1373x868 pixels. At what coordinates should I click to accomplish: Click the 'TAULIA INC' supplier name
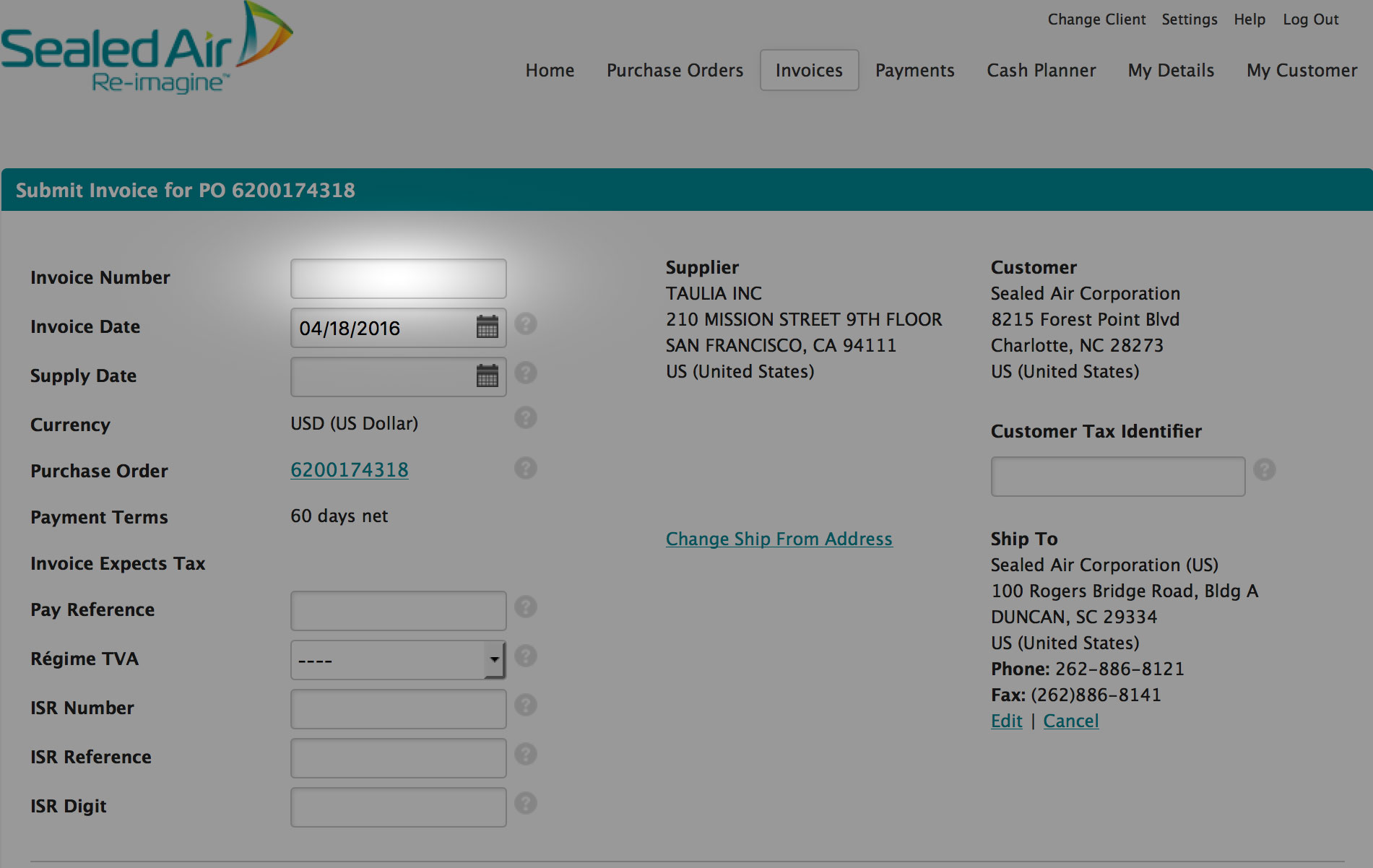click(714, 293)
